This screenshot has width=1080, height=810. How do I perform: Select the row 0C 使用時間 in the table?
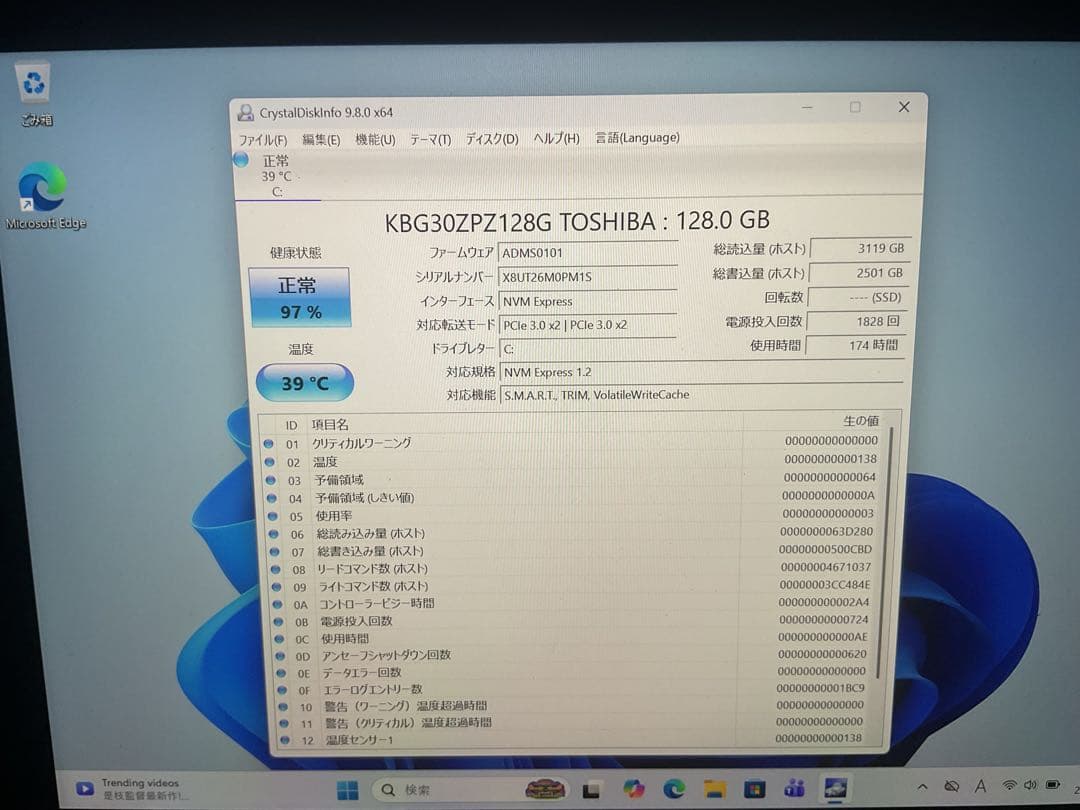(571, 638)
